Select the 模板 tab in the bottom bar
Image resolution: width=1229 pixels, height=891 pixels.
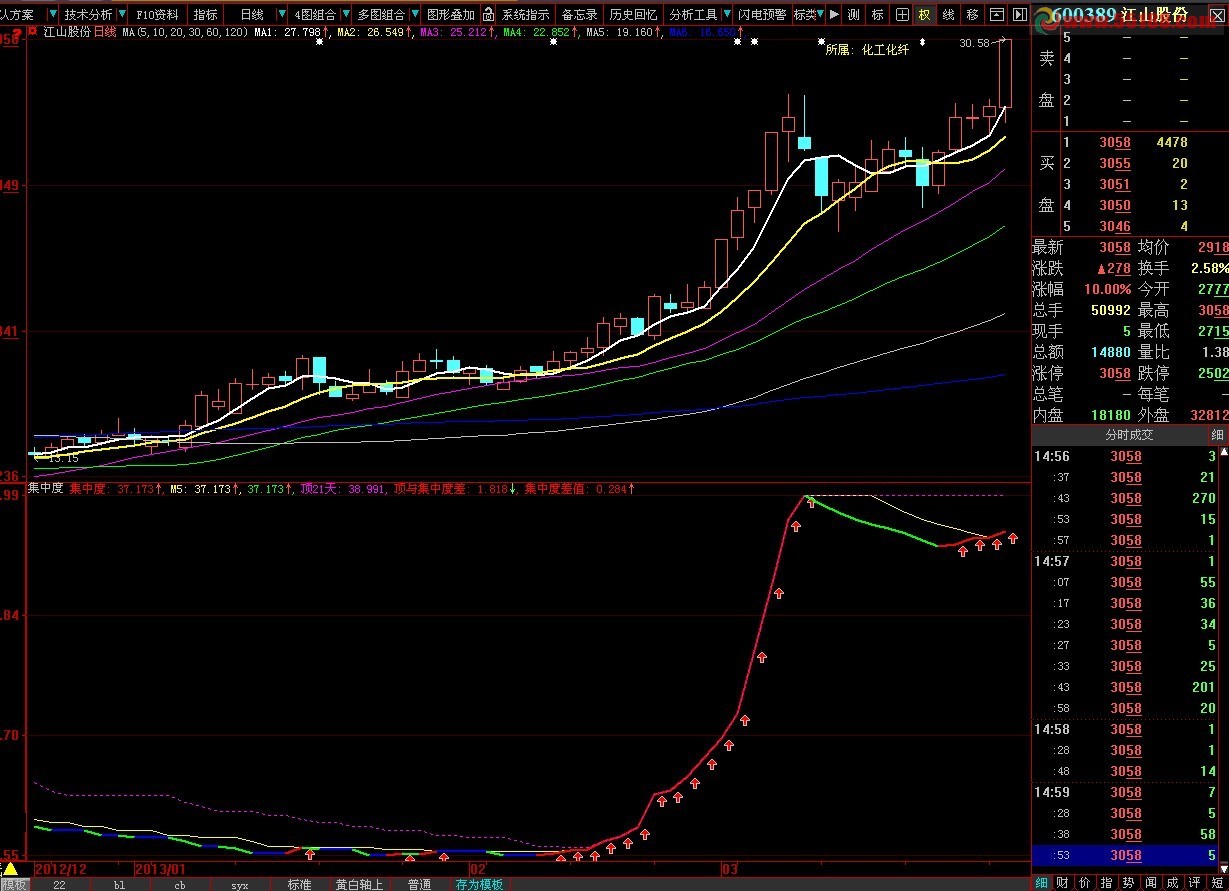coord(14,884)
